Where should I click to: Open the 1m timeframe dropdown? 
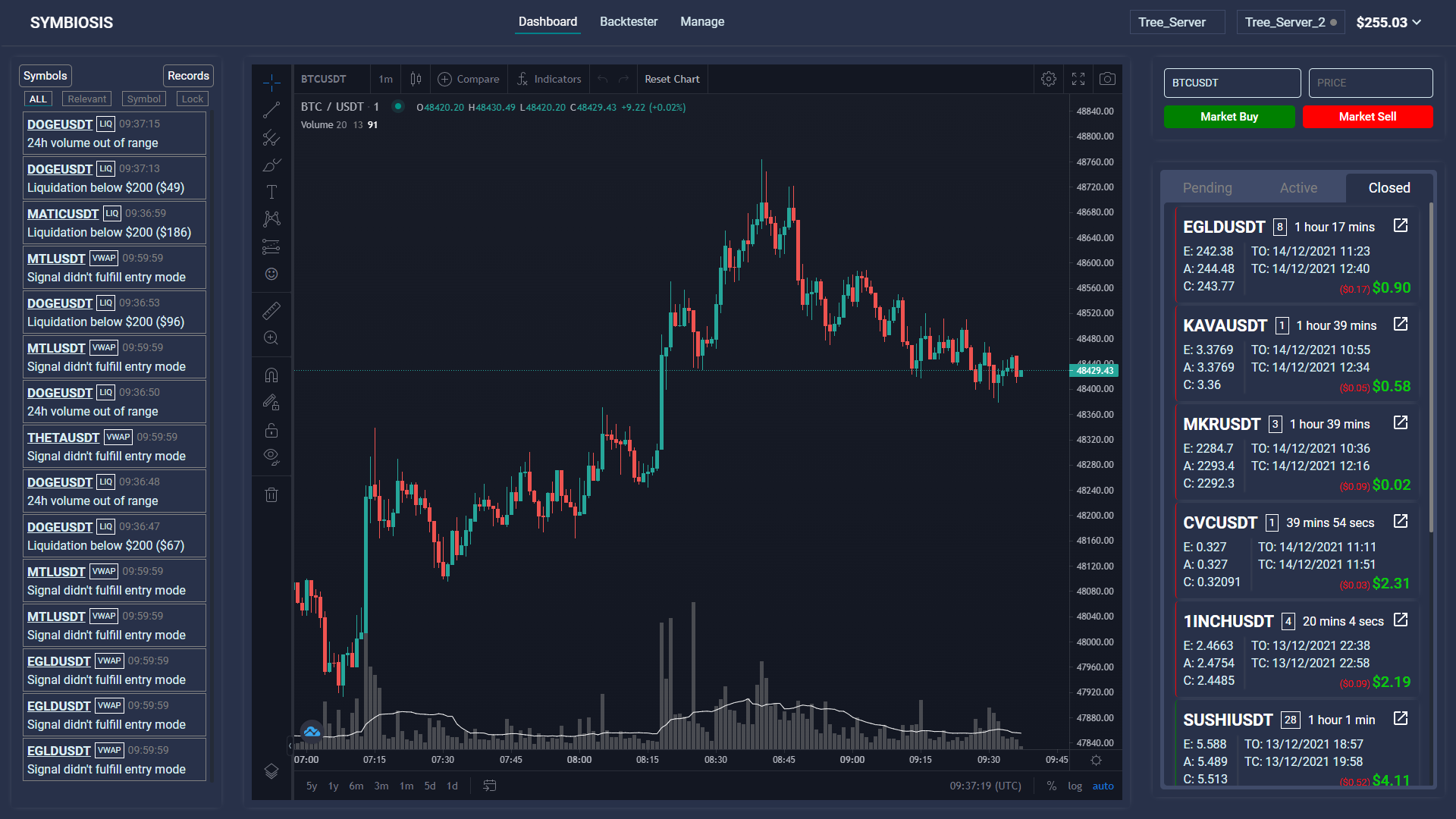[385, 79]
